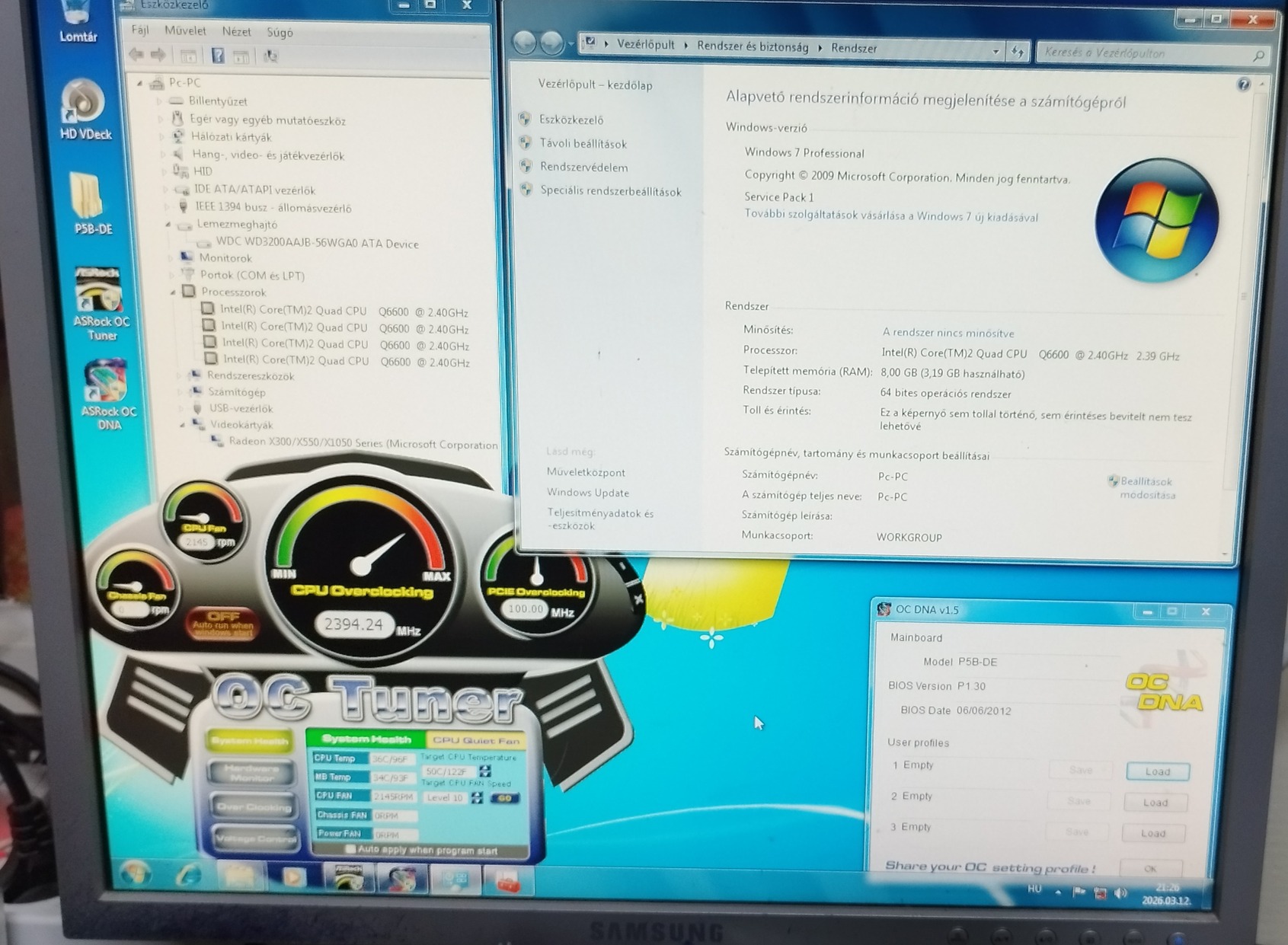1288x945 pixels.
Task: Open the Recycle Bin (Lomtár) on the desktop
Action: tap(77, 21)
